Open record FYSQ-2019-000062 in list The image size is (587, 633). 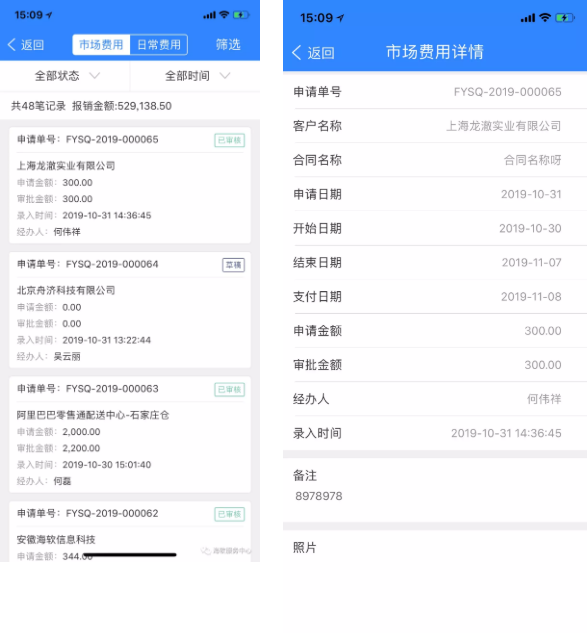coord(130,531)
